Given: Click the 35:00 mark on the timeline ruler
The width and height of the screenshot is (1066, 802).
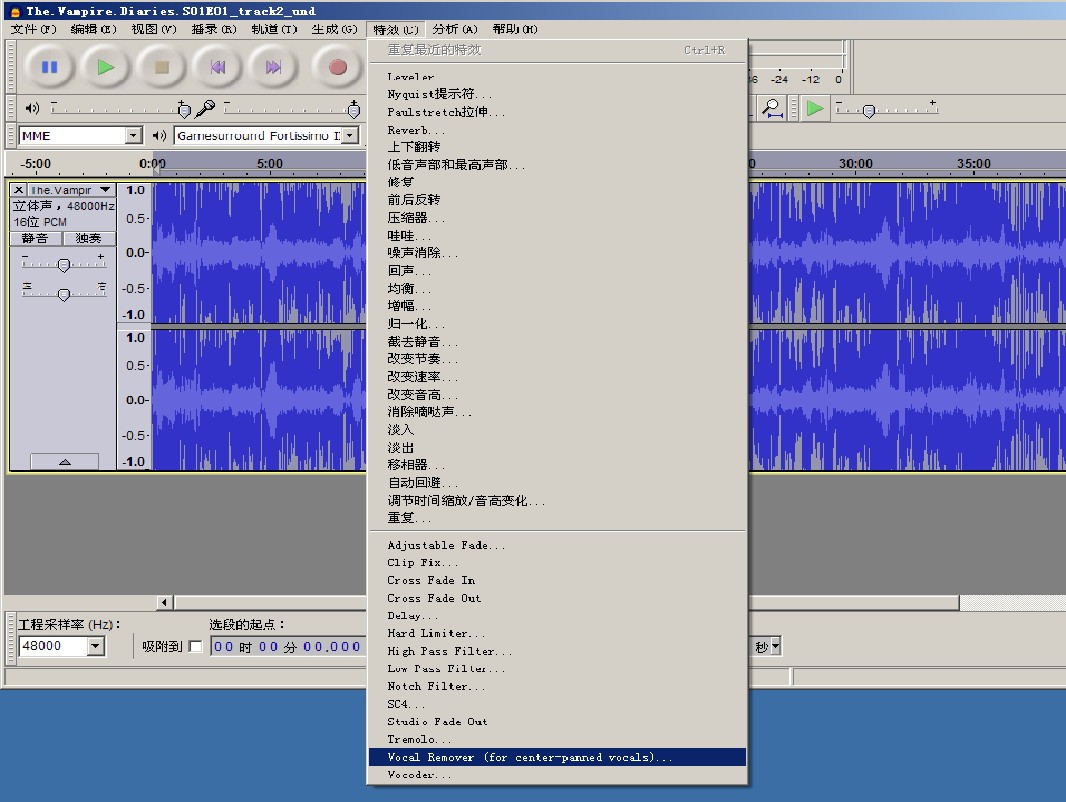Looking at the screenshot, I should 974,164.
